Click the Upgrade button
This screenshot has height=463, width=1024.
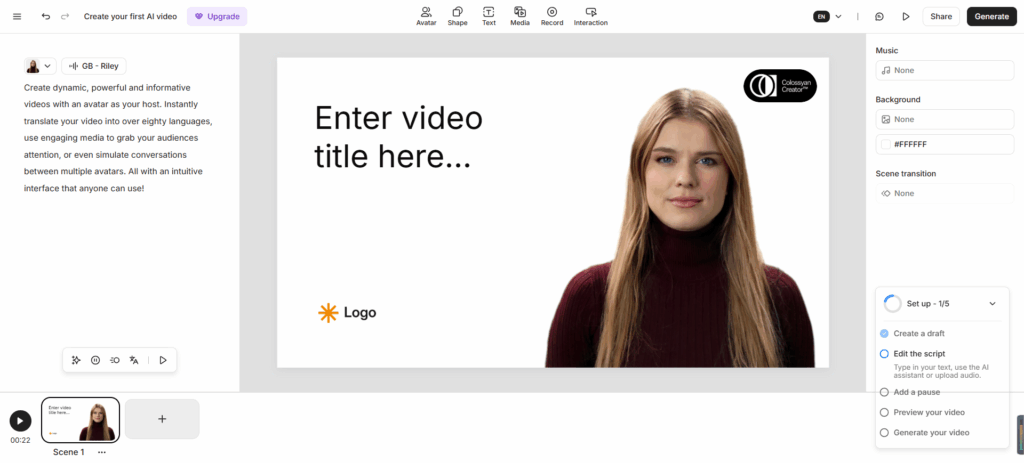(217, 16)
